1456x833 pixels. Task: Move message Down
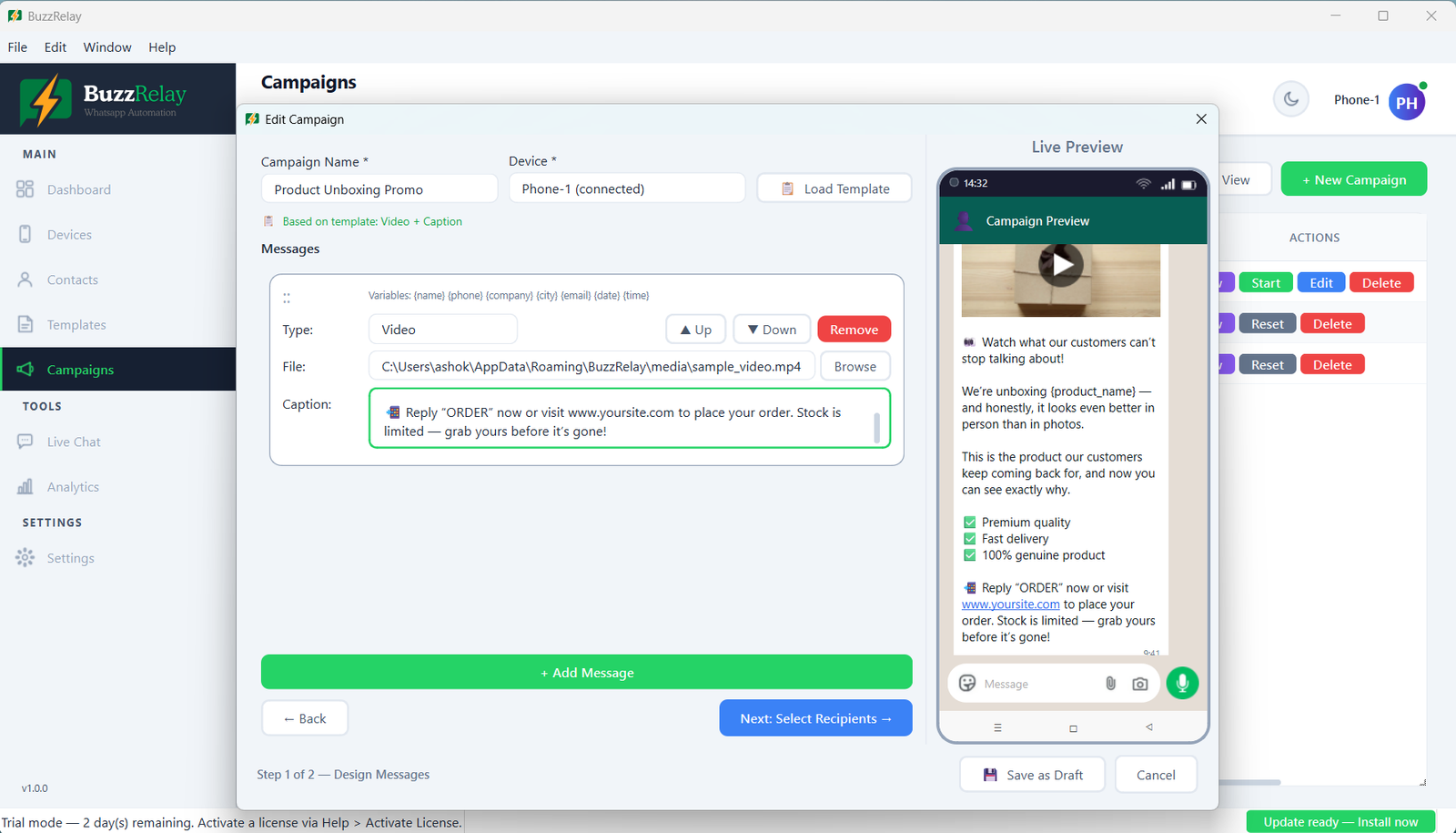tap(772, 330)
